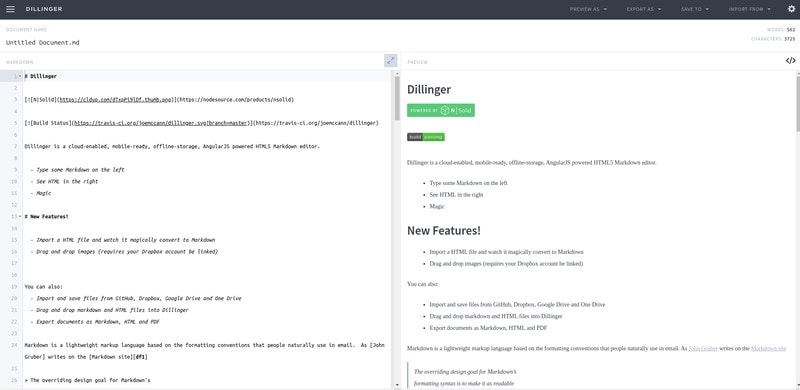Open the hamburger sidebar menu
Image resolution: width=800 pixels, height=390 pixels.
point(10,9)
